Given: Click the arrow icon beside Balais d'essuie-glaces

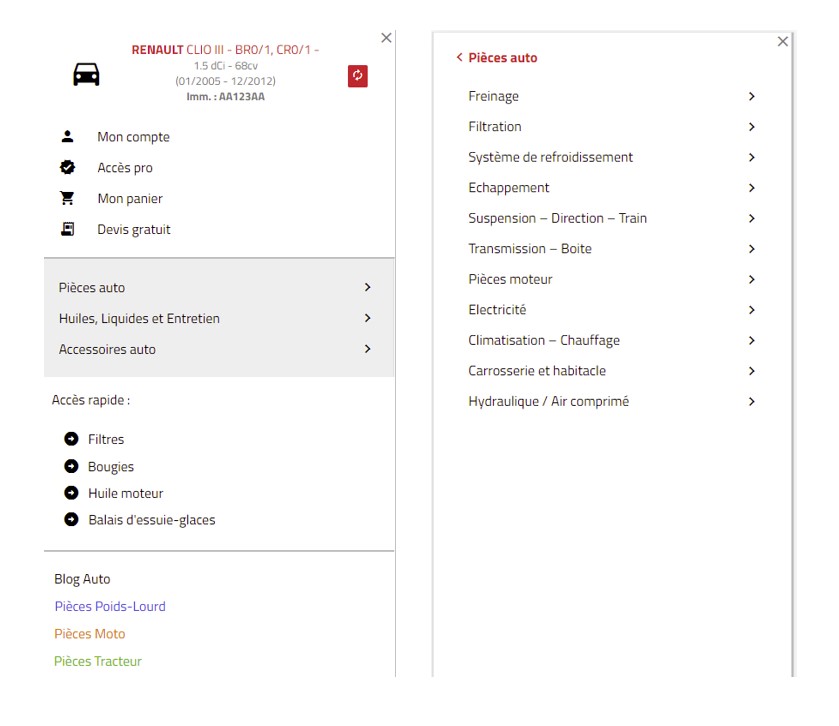Looking at the screenshot, I should tap(71, 519).
